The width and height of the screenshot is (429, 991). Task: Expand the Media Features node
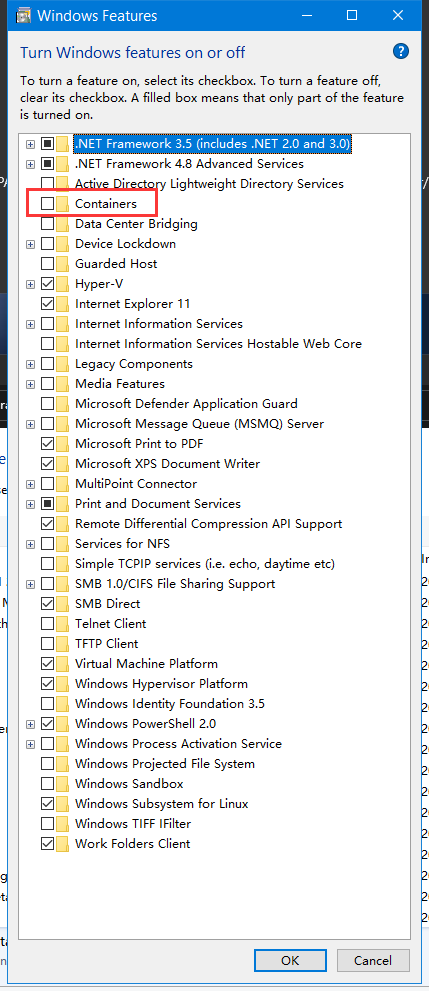pyautogui.click(x=30, y=384)
